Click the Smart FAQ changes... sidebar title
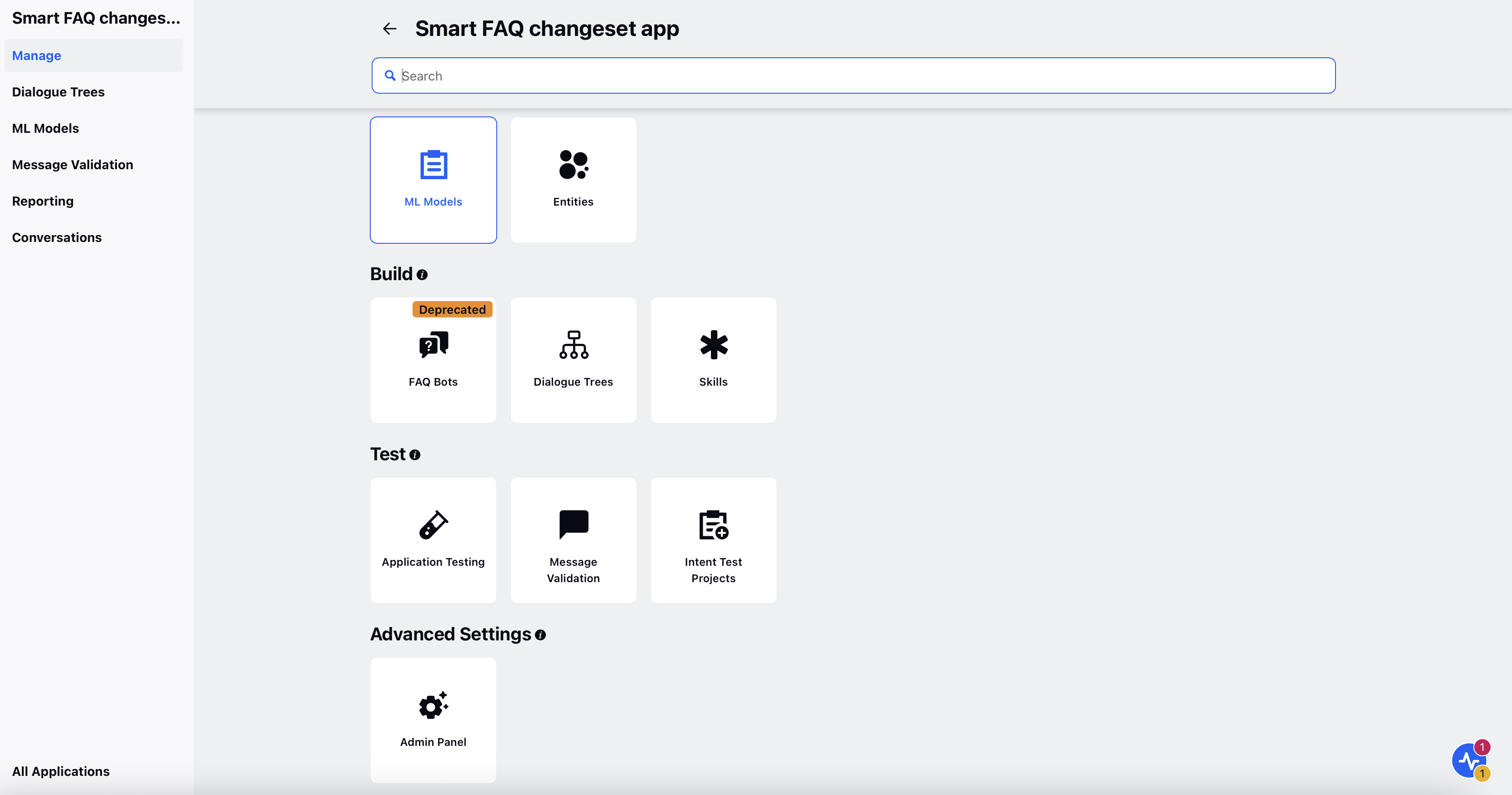The image size is (1512, 795). point(96,18)
